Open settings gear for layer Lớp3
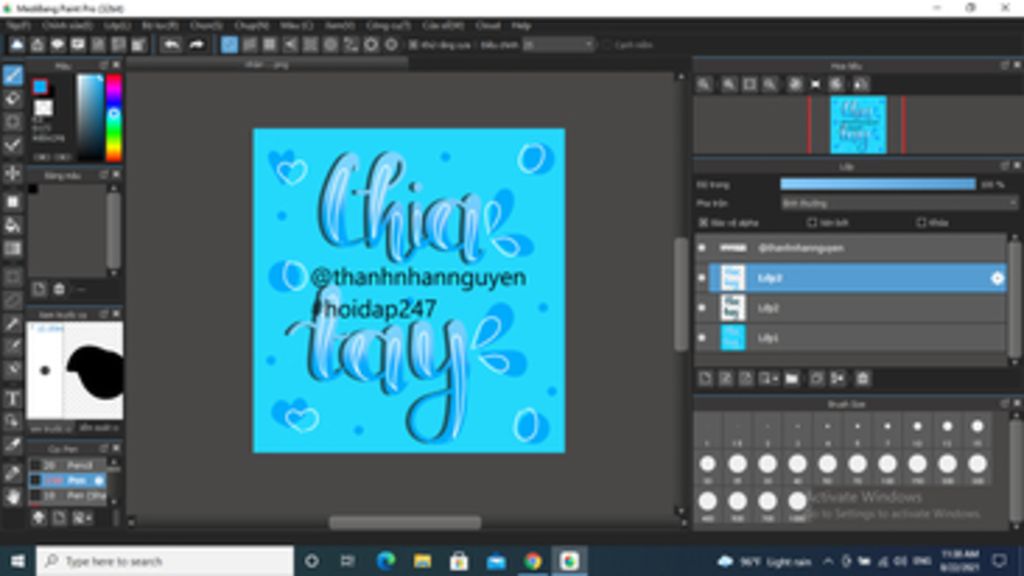Screen dimensions: 1024x576 997,278
